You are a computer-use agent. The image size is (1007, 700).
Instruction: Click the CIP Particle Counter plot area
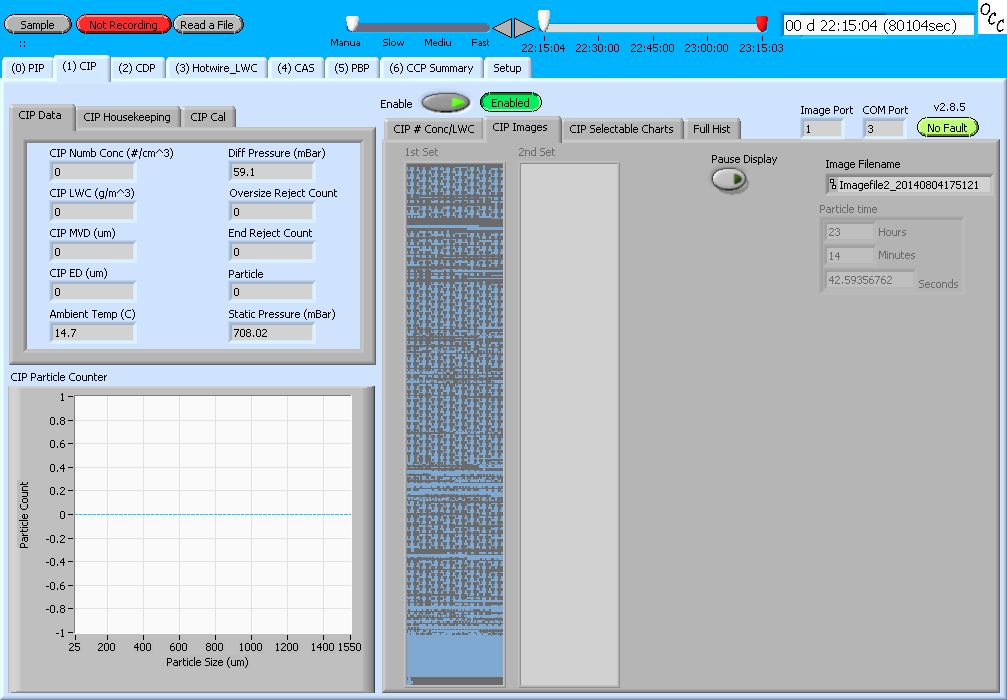pos(213,514)
